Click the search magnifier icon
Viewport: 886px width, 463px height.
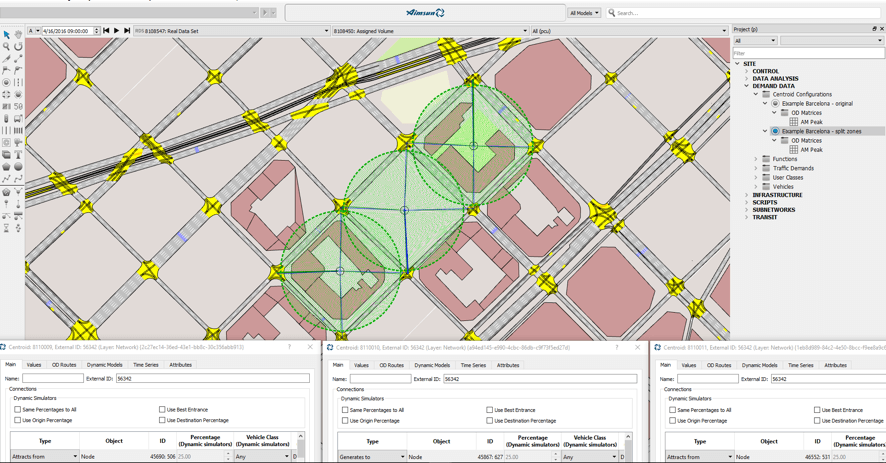click(611, 12)
